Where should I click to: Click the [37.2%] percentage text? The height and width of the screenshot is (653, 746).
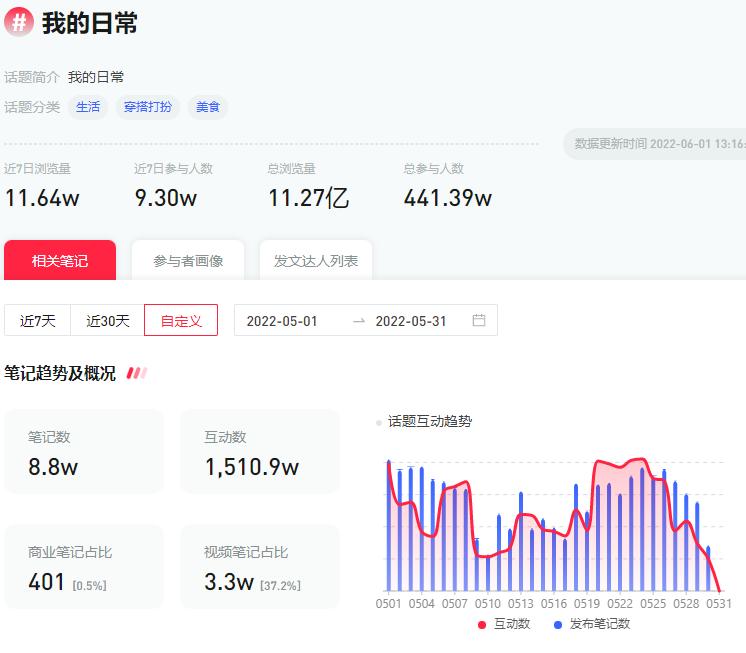pos(280,585)
